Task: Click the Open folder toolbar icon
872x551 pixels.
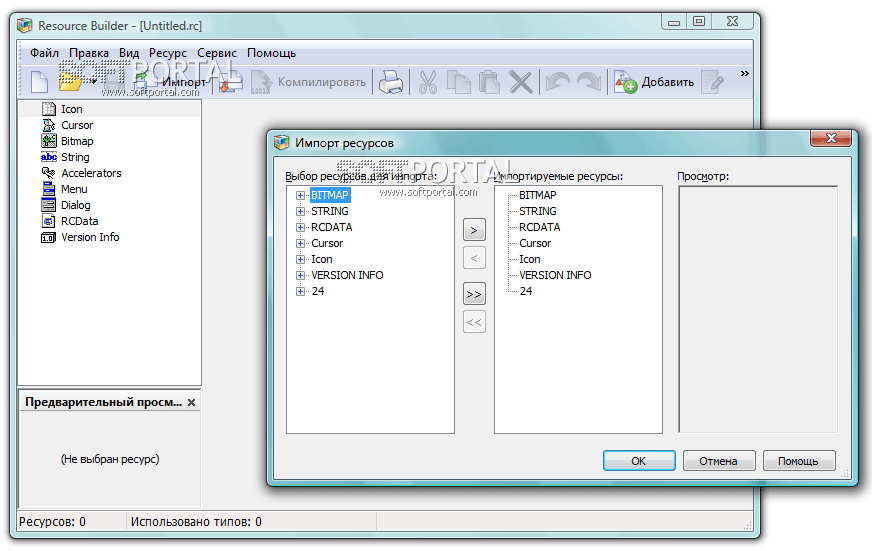Action: click(x=70, y=82)
